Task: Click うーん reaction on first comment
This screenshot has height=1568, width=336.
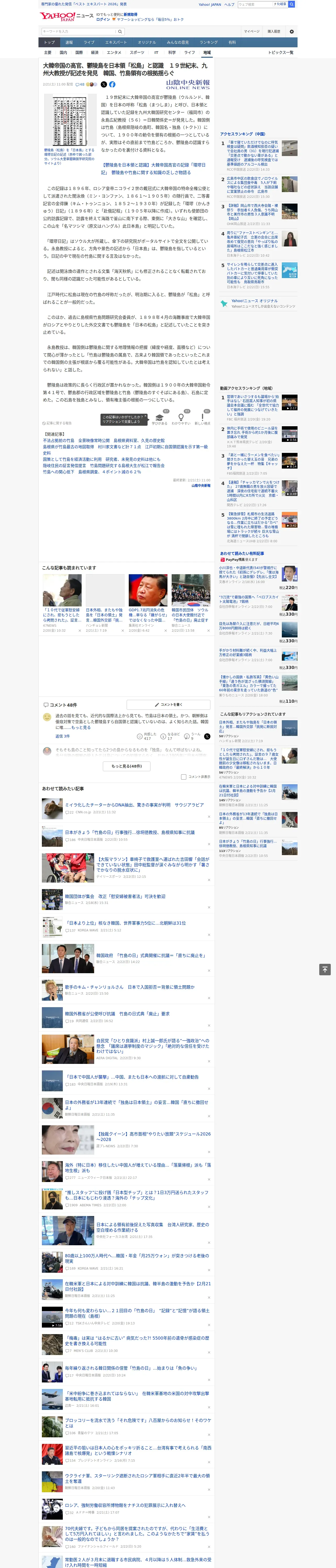Action: click(192, 736)
